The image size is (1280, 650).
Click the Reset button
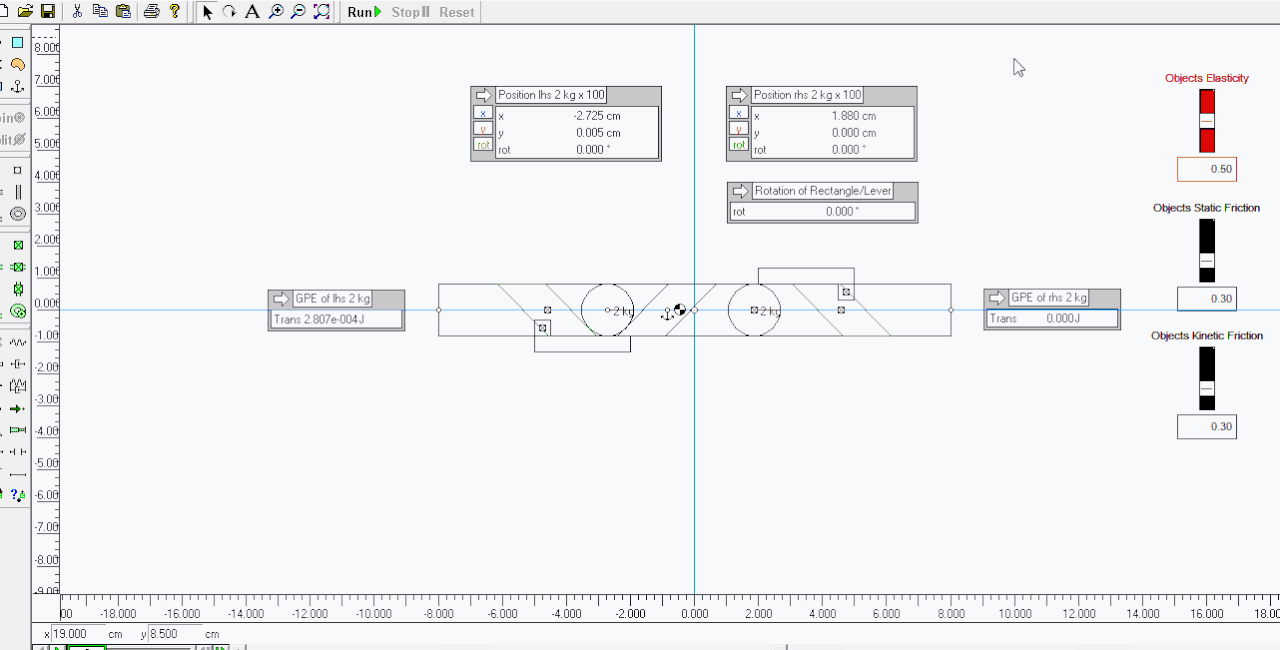(x=457, y=12)
